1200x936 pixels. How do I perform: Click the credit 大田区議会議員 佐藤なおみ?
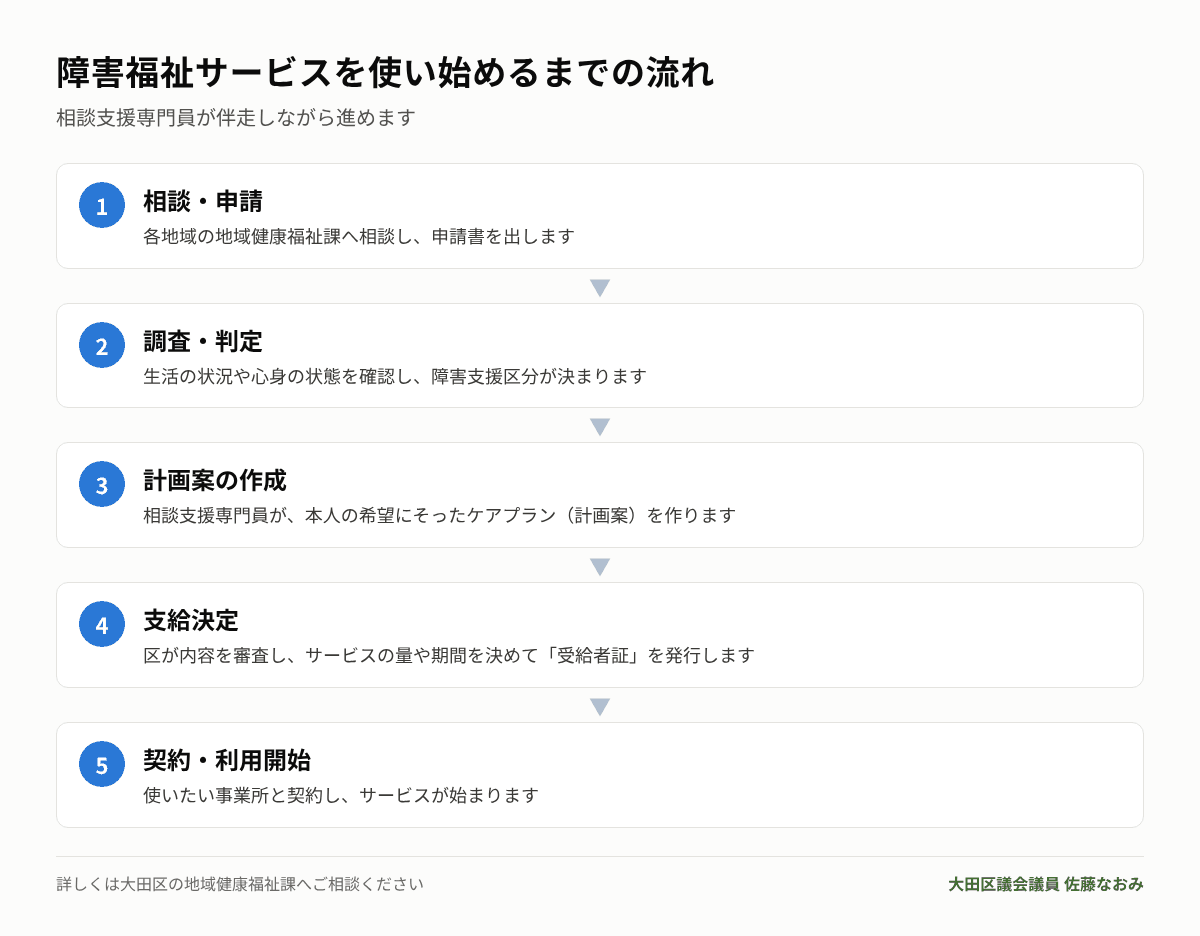[1046, 884]
